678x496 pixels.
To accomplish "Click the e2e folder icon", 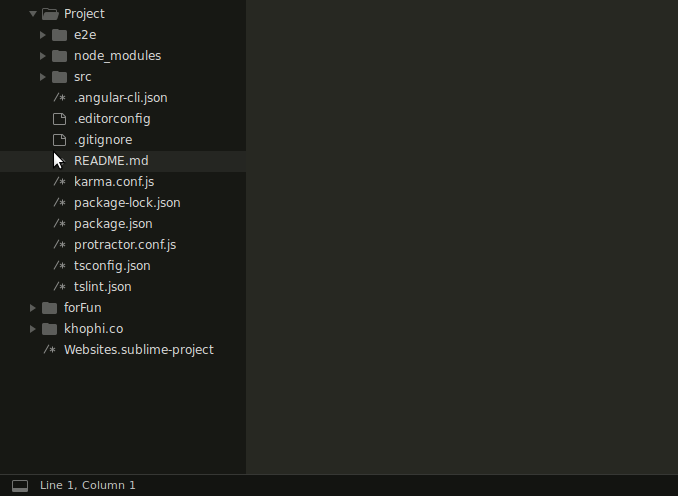I will (x=59, y=35).
